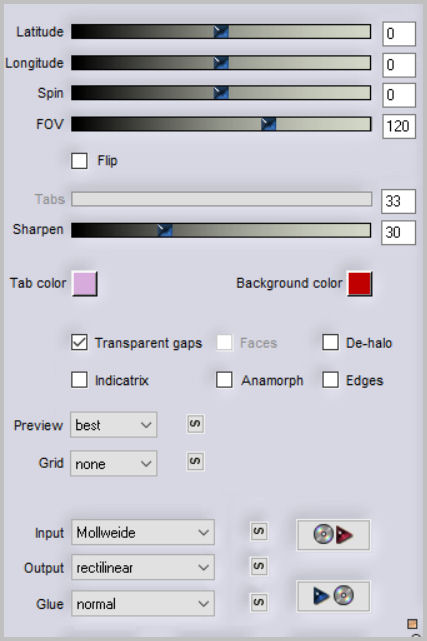
Task: Tick the Indicatrix checkbox
Action: pos(79,380)
